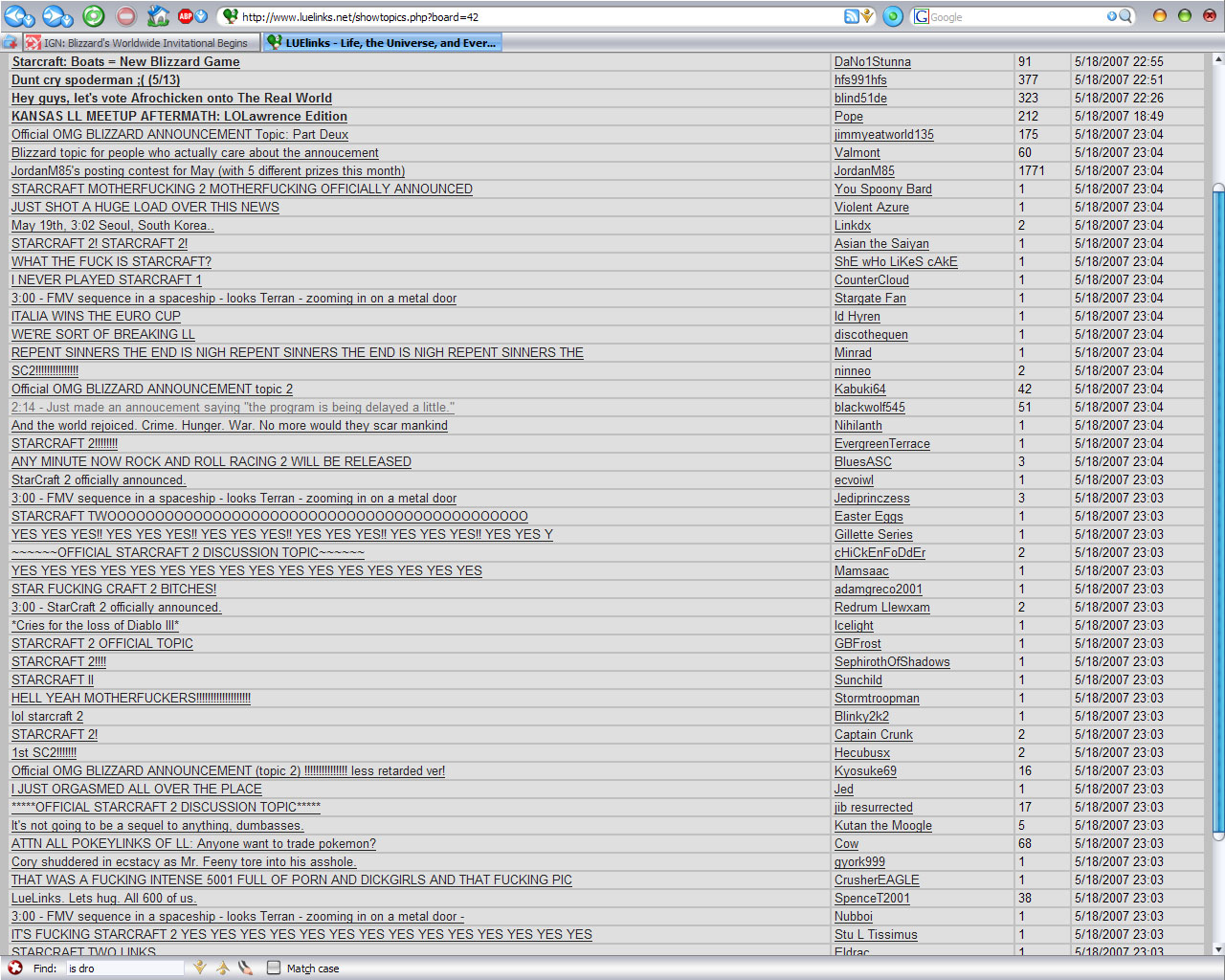Screen dimensions: 1225x980
Task: Click the blue Go button next to address bar
Action: click(893, 16)
